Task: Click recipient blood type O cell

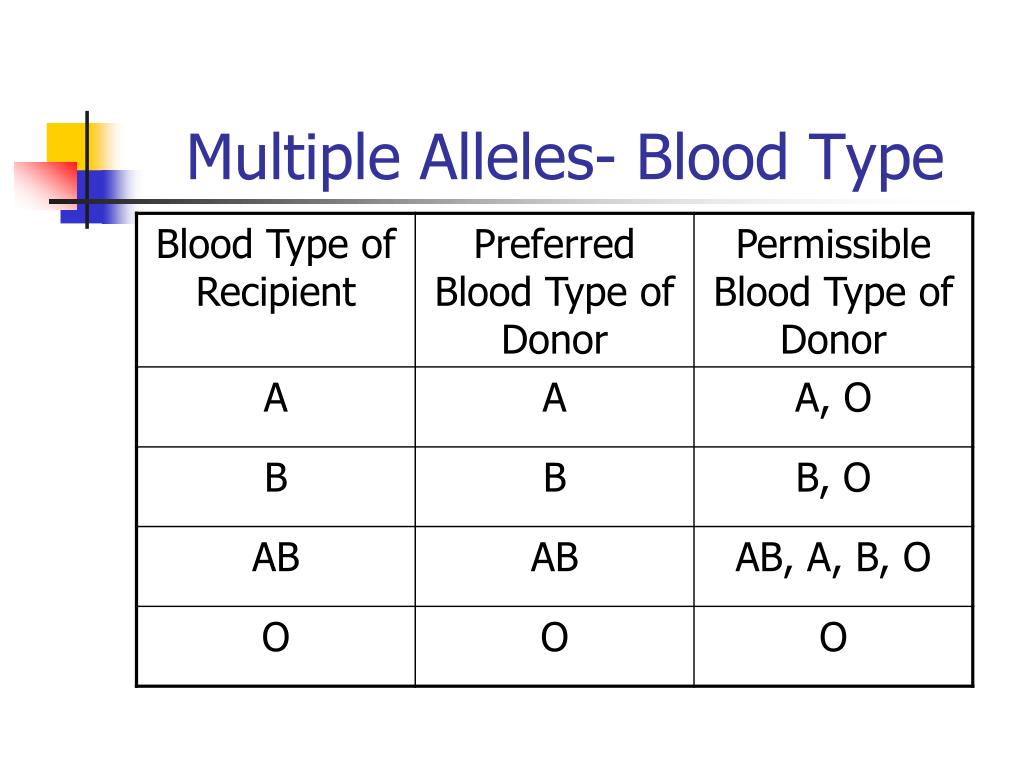Action: 276,646
